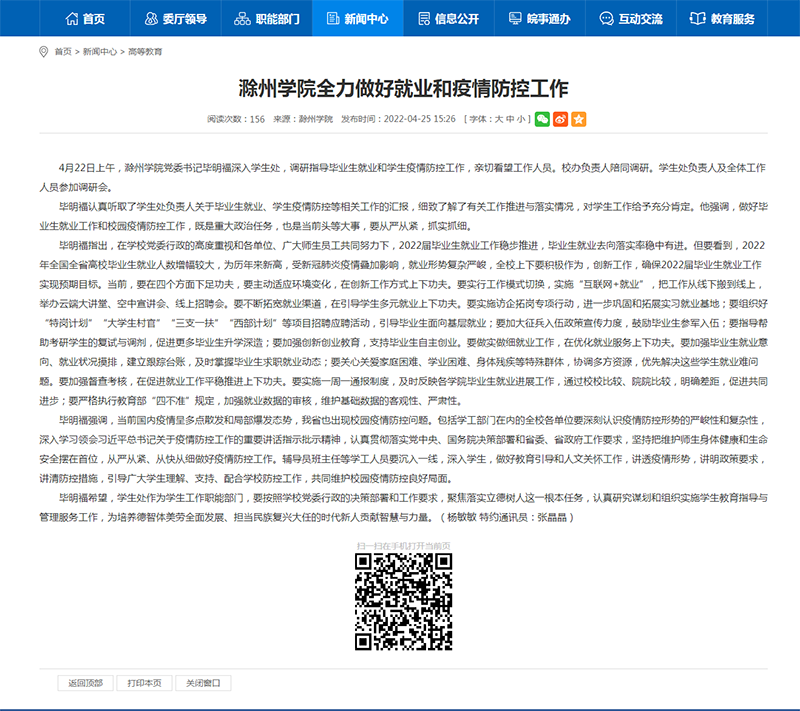This screenshot has height=711, width=800.
Task: Click the article title 滁州学院全力做好就业和疫情防控工作
Action: pos(404,88)
